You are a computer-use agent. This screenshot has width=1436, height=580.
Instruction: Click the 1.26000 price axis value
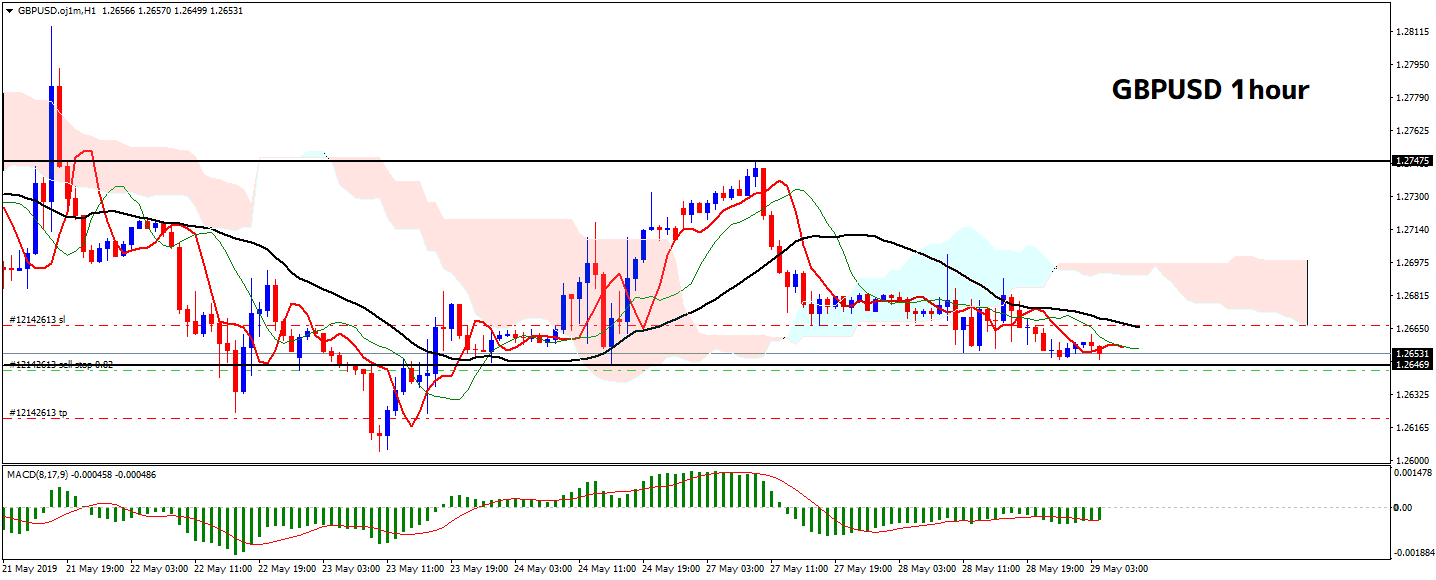point(1411,461)
